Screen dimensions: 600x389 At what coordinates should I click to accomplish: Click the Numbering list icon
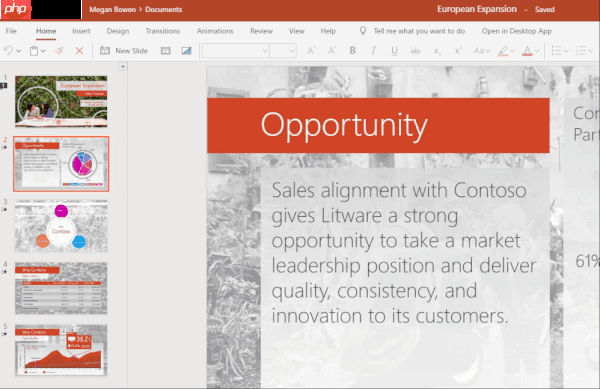click(581, 50)
